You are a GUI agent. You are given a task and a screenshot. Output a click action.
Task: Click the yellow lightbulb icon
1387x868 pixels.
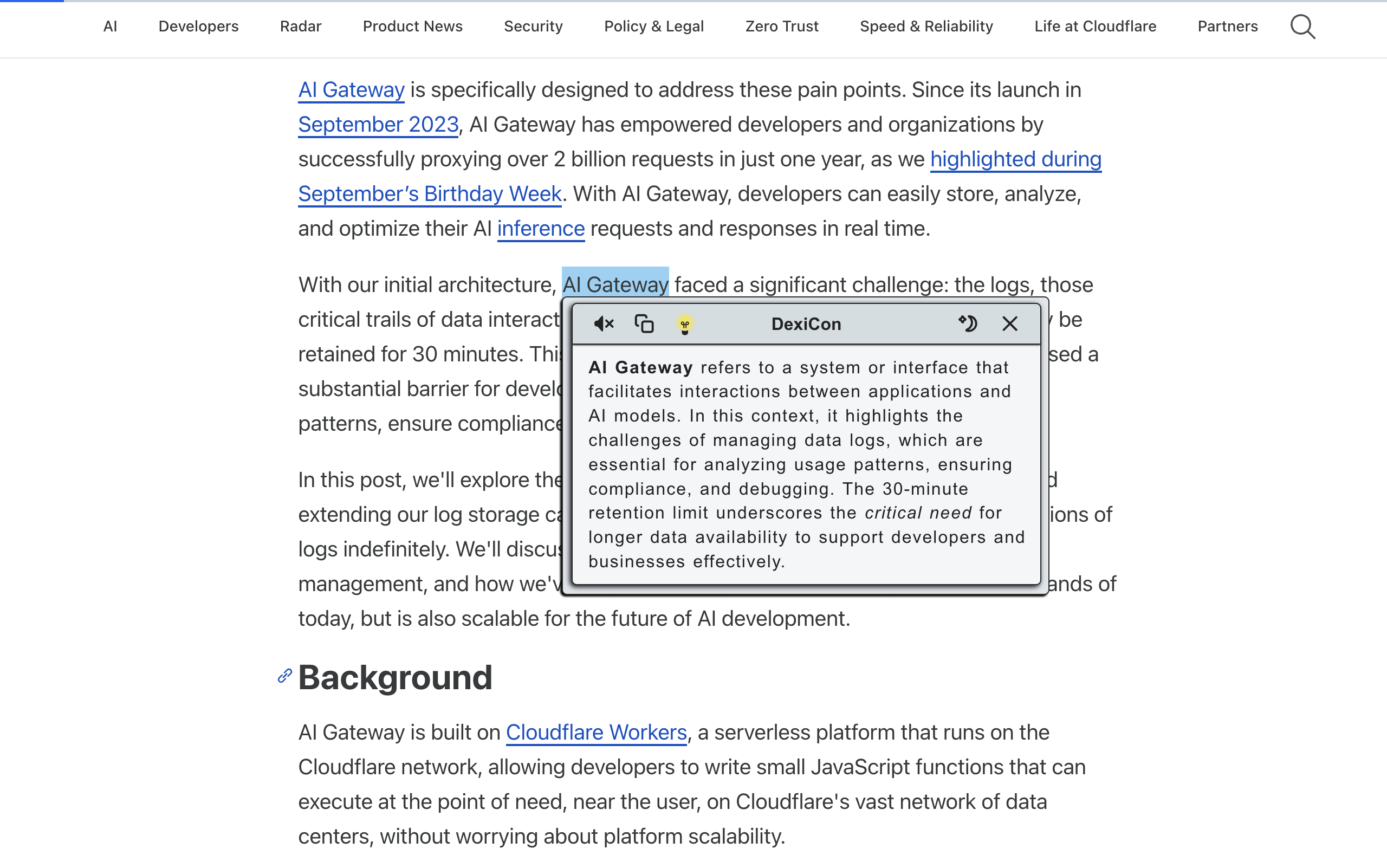684,325
